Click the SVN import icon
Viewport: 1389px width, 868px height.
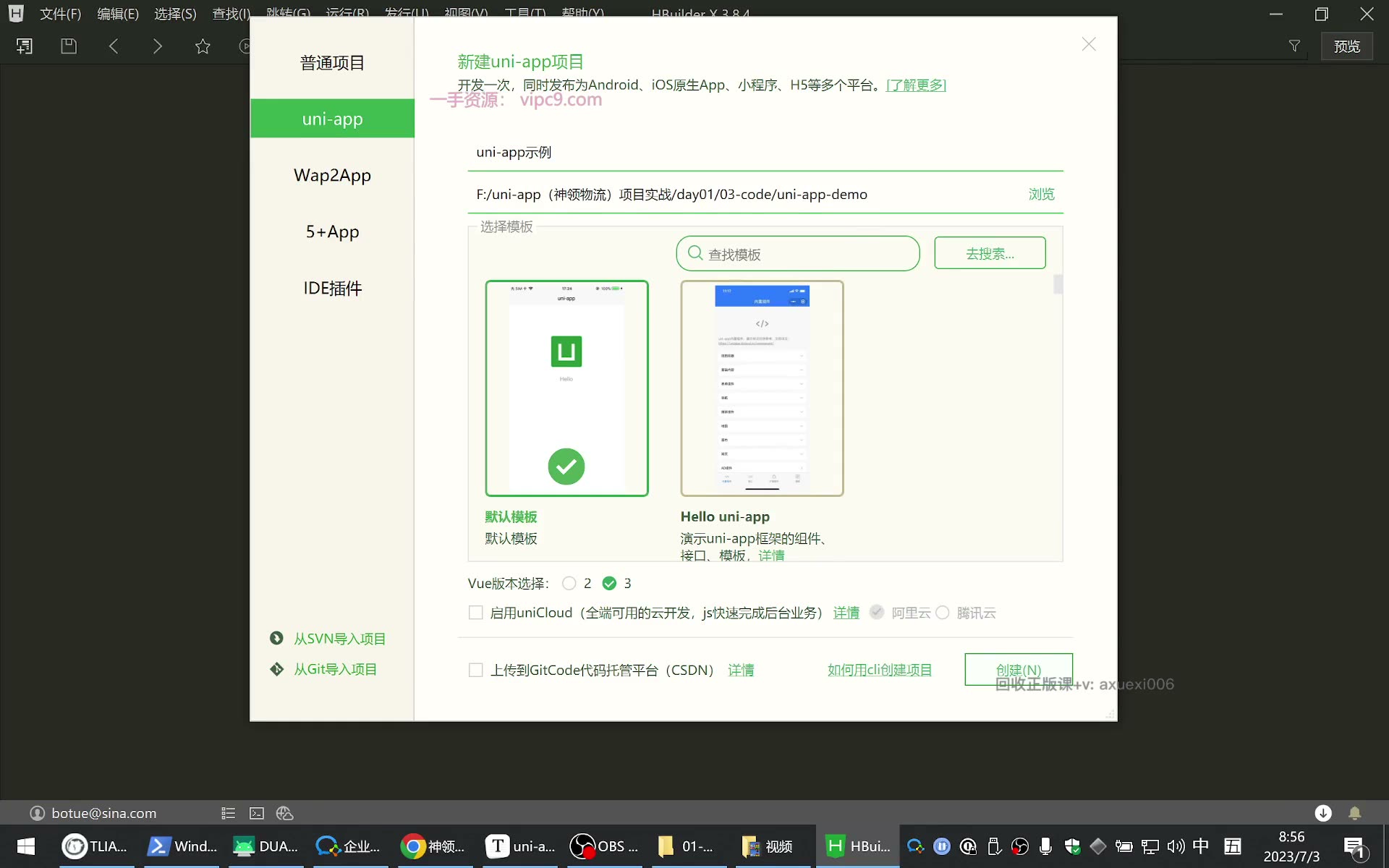(276, 638)
